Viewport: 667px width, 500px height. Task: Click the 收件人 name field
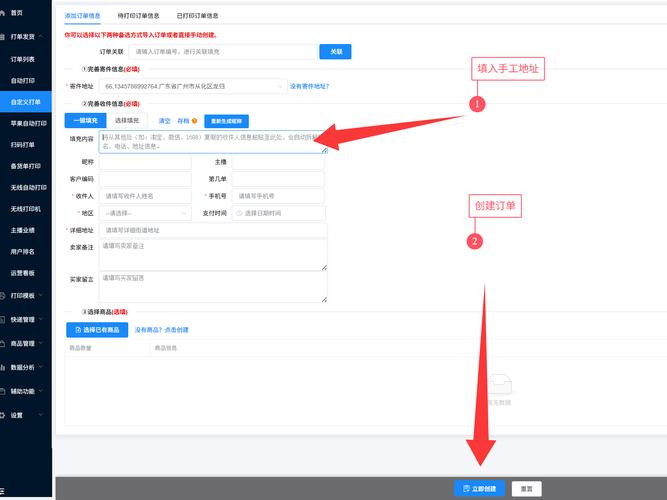[145, 196]
